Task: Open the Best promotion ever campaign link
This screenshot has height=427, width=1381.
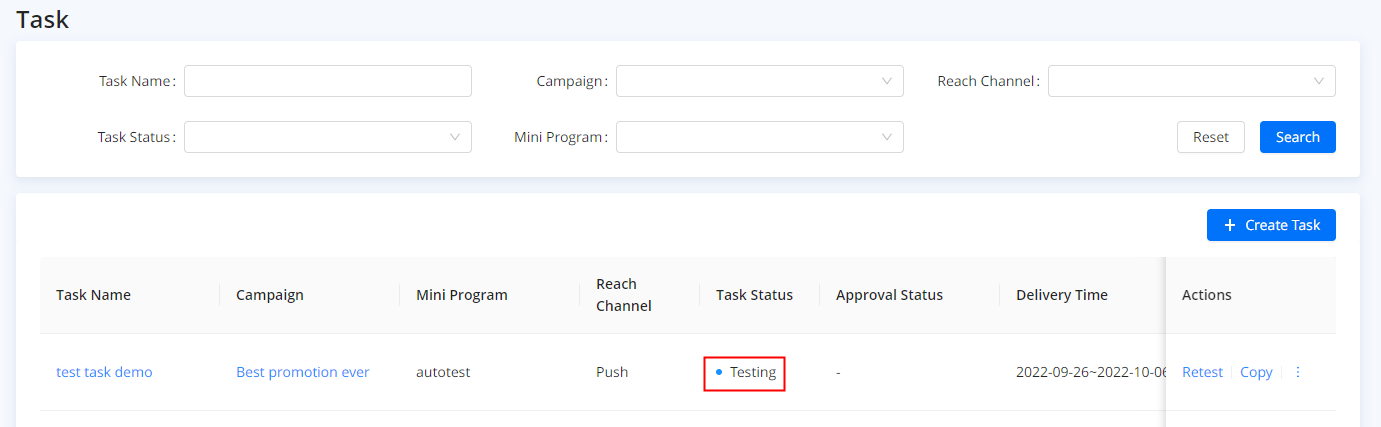Action: (x=302, y=372)
